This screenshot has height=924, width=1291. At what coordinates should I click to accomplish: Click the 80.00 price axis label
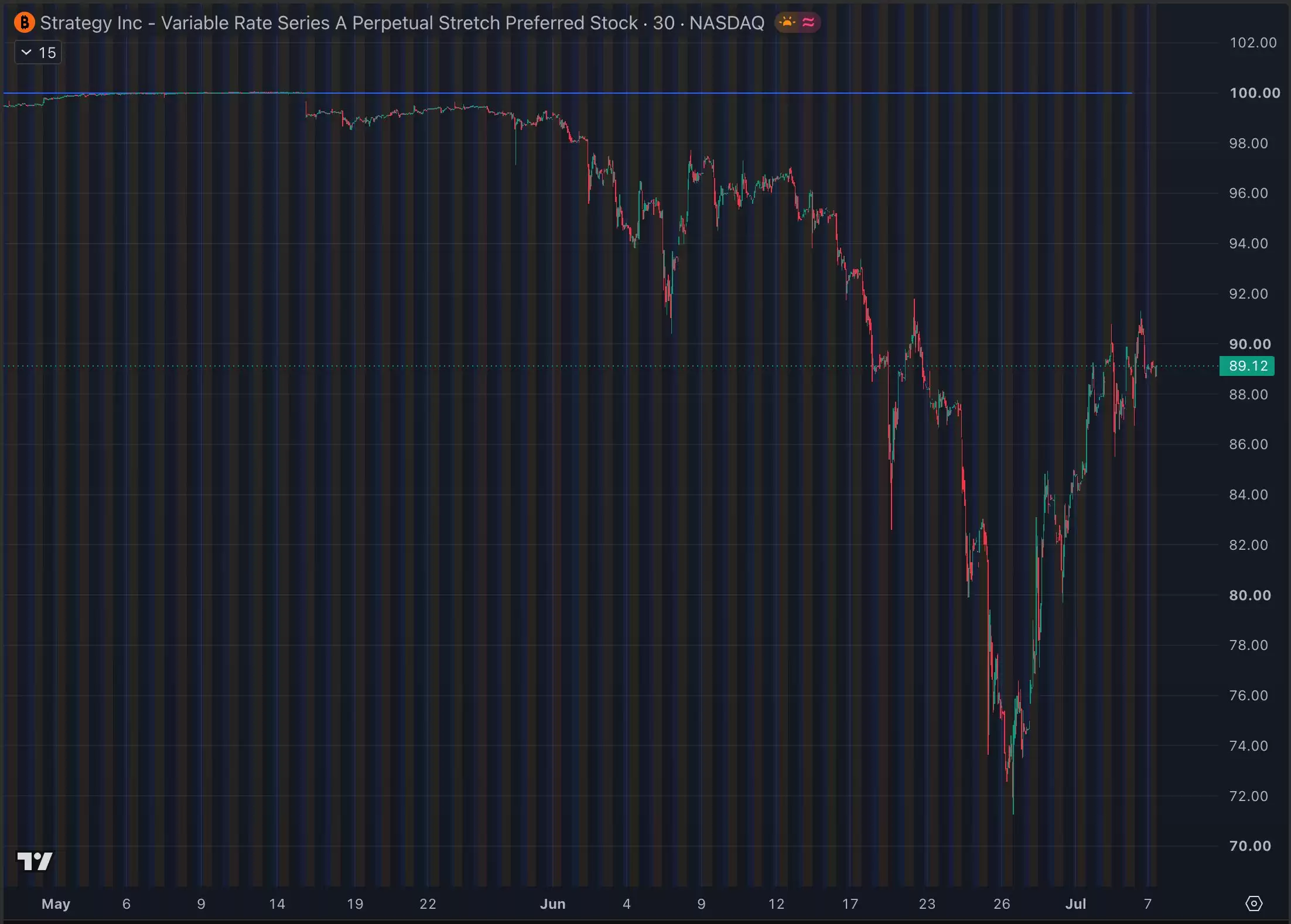1250,596
